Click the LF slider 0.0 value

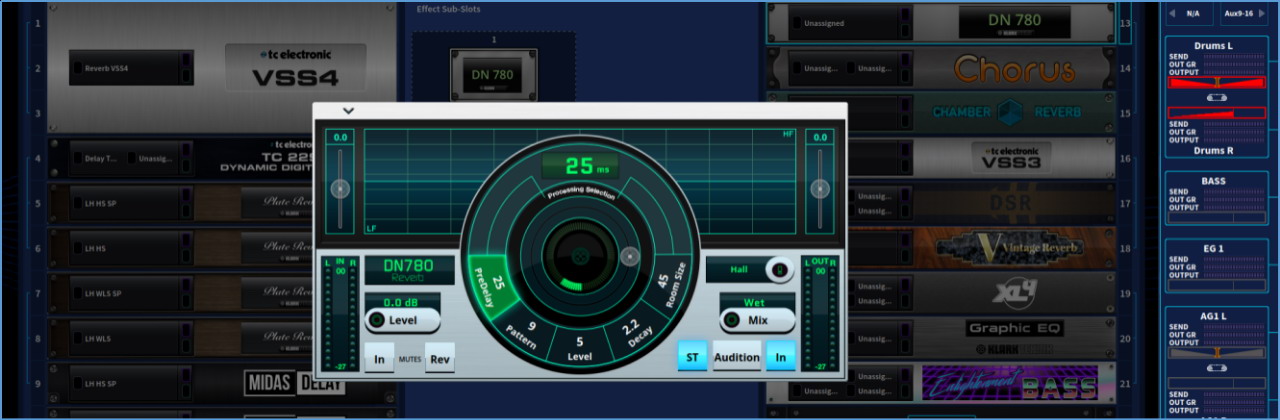point(341,137)
